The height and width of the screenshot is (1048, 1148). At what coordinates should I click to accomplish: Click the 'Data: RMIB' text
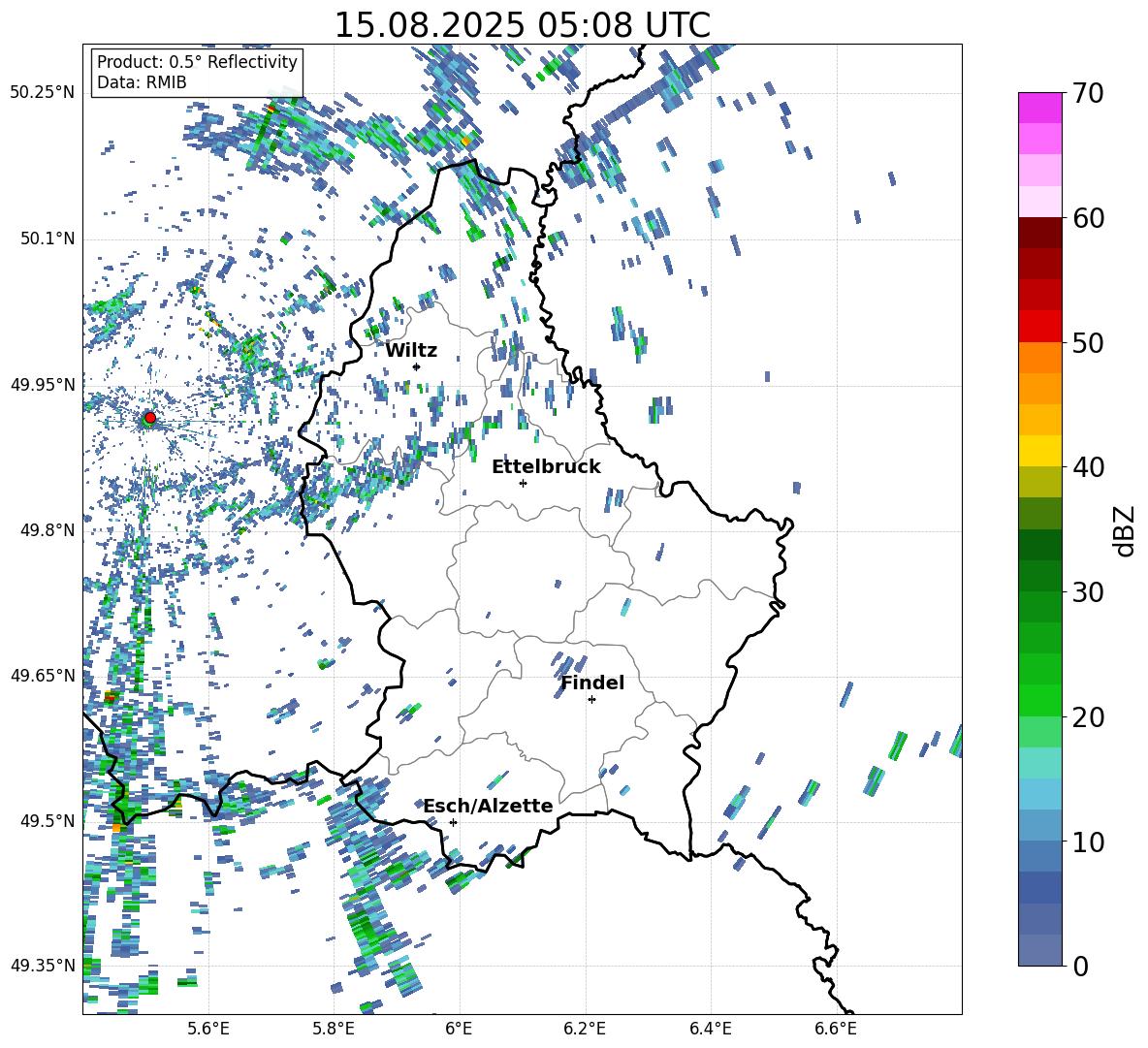[142, 82]
